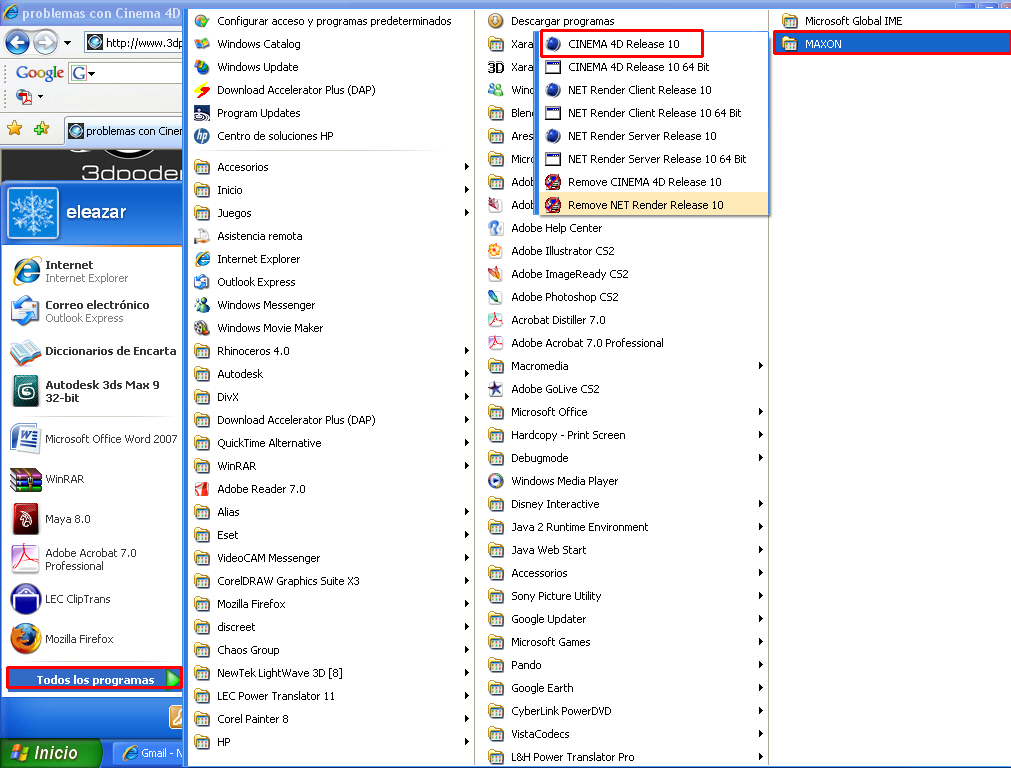This screenshot has height=768, width=1011.
Task: Click Todos los programas button
Action: [x=94, y=680]
